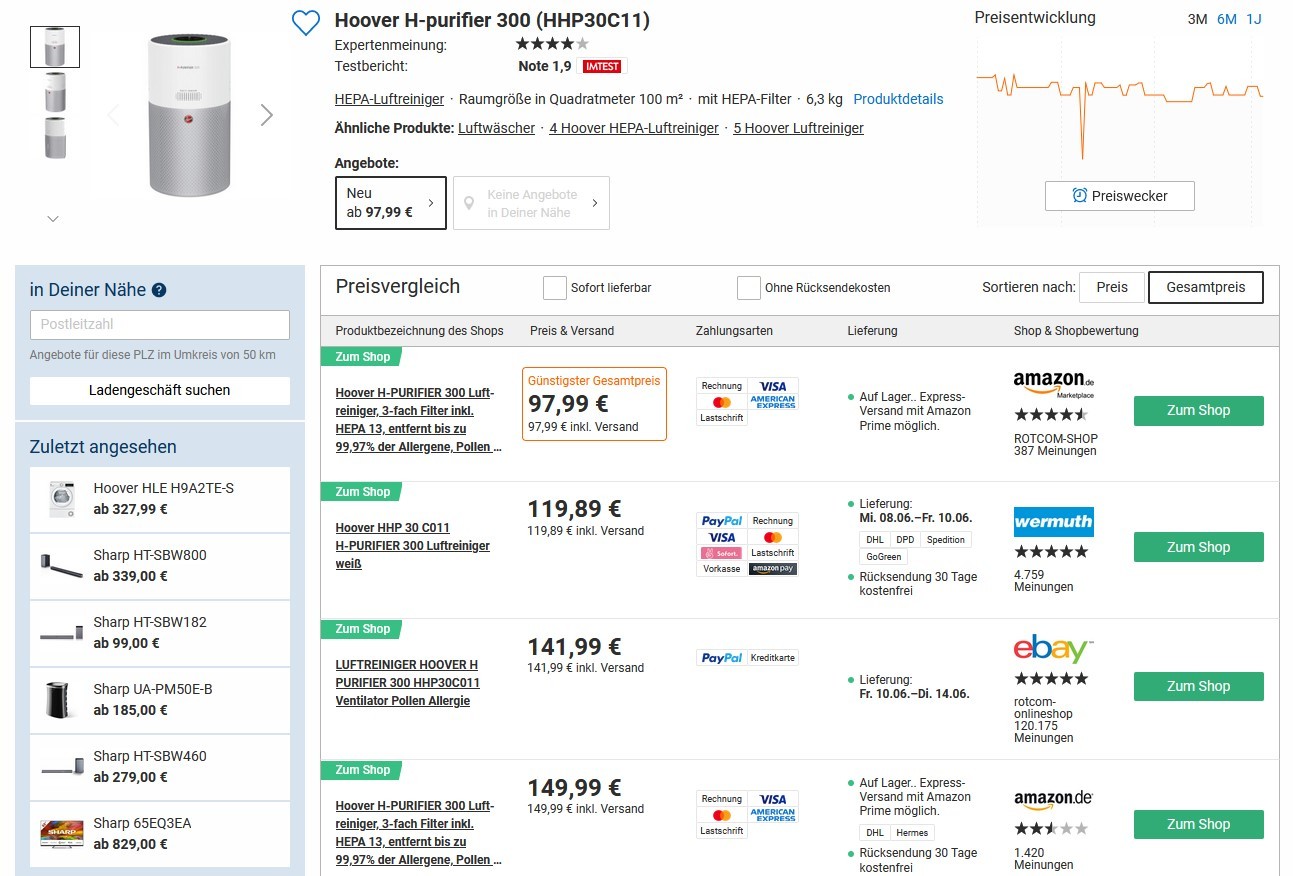Image resolution: width=1293 pixels, height=876 pixels.
Task: Enable Ohne Rücksendekosten checkbox
Action: [x=749, y=288]
